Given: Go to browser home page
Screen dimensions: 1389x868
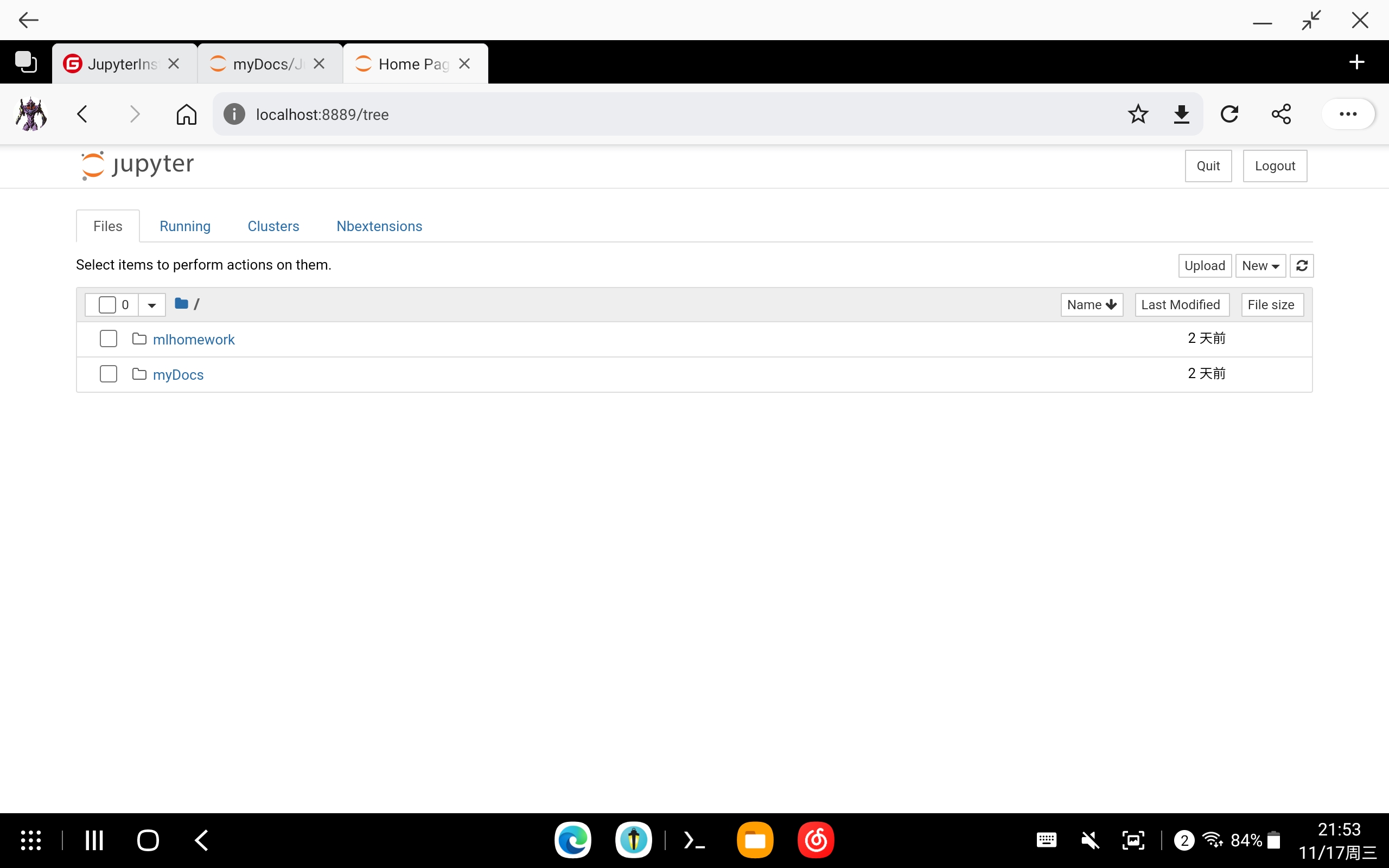Looking at the screenshot, I should click(x=186, y=114).
